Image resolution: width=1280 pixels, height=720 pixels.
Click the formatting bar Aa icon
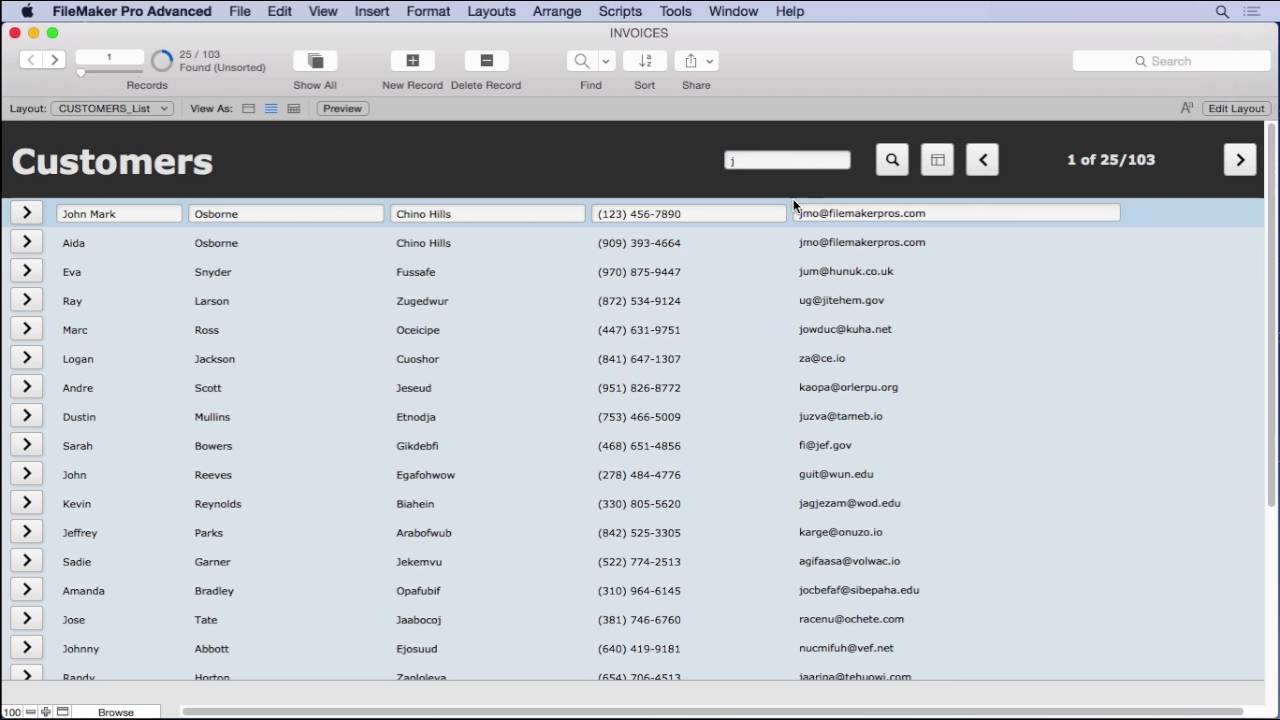click(1187, 108)
